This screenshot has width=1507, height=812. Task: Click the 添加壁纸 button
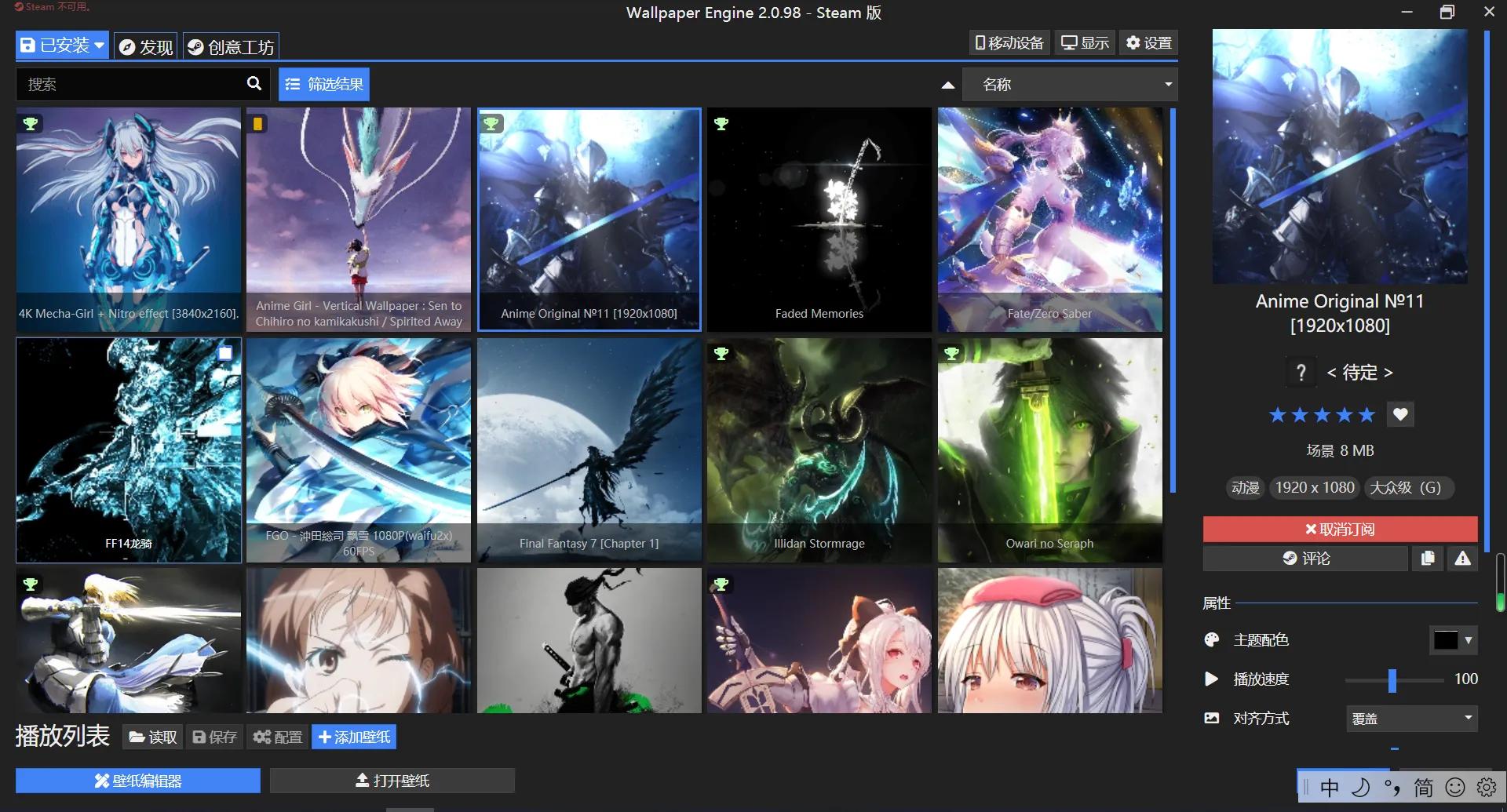354,737
